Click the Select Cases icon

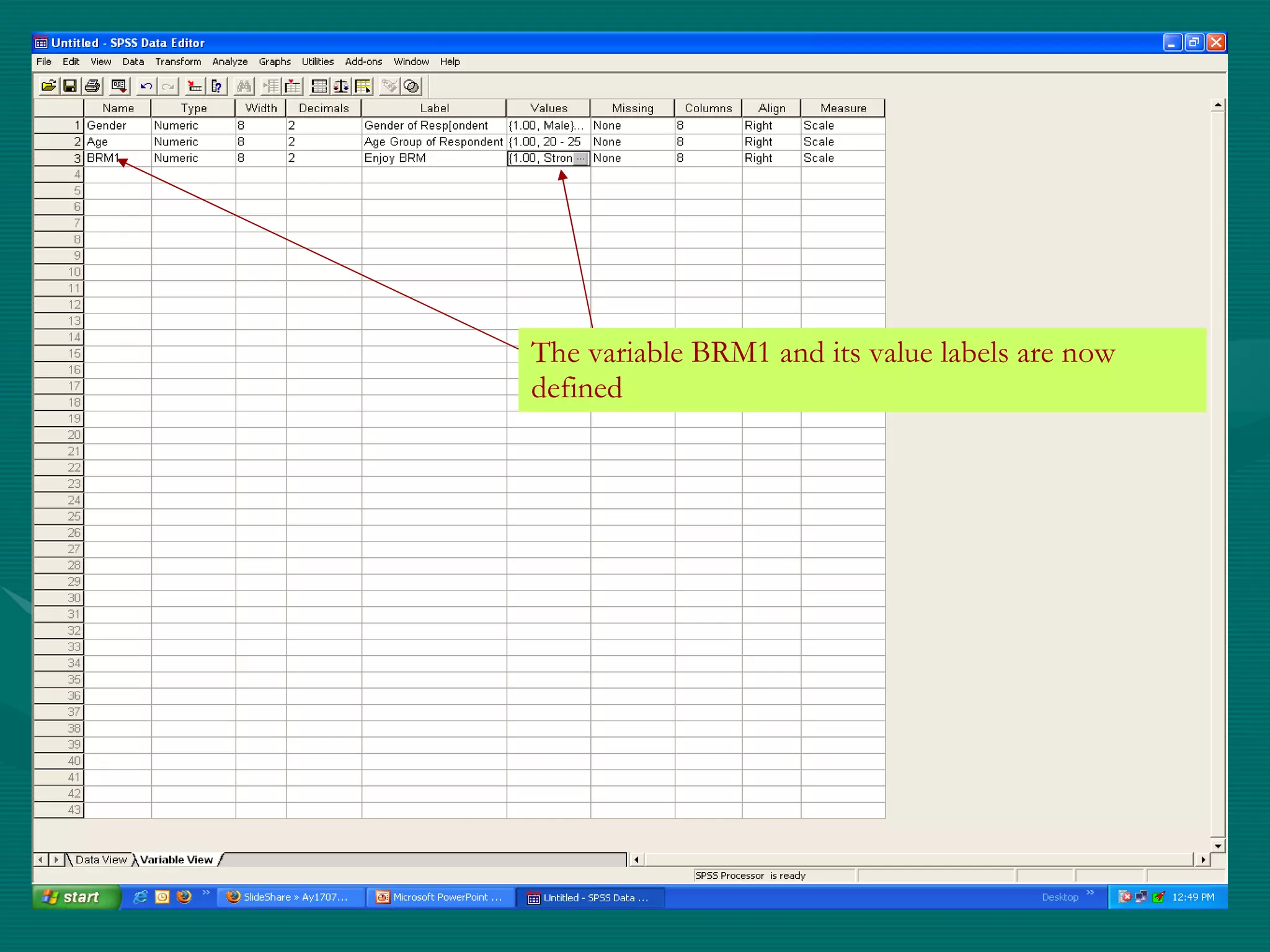pyautogui.click(x=363, y=86)
